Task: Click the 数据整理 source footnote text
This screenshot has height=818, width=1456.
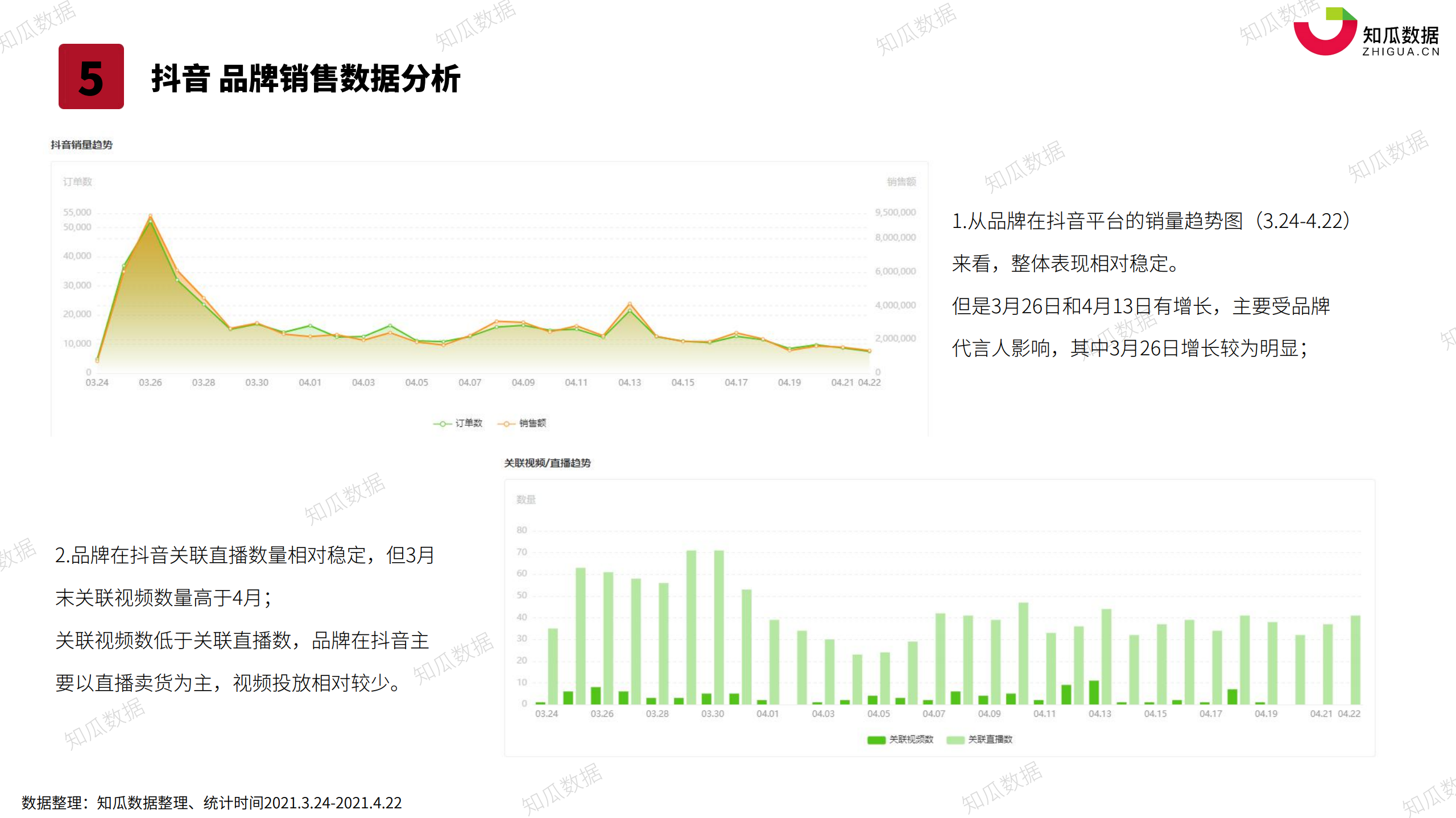Action: click(x=212, y=803)
